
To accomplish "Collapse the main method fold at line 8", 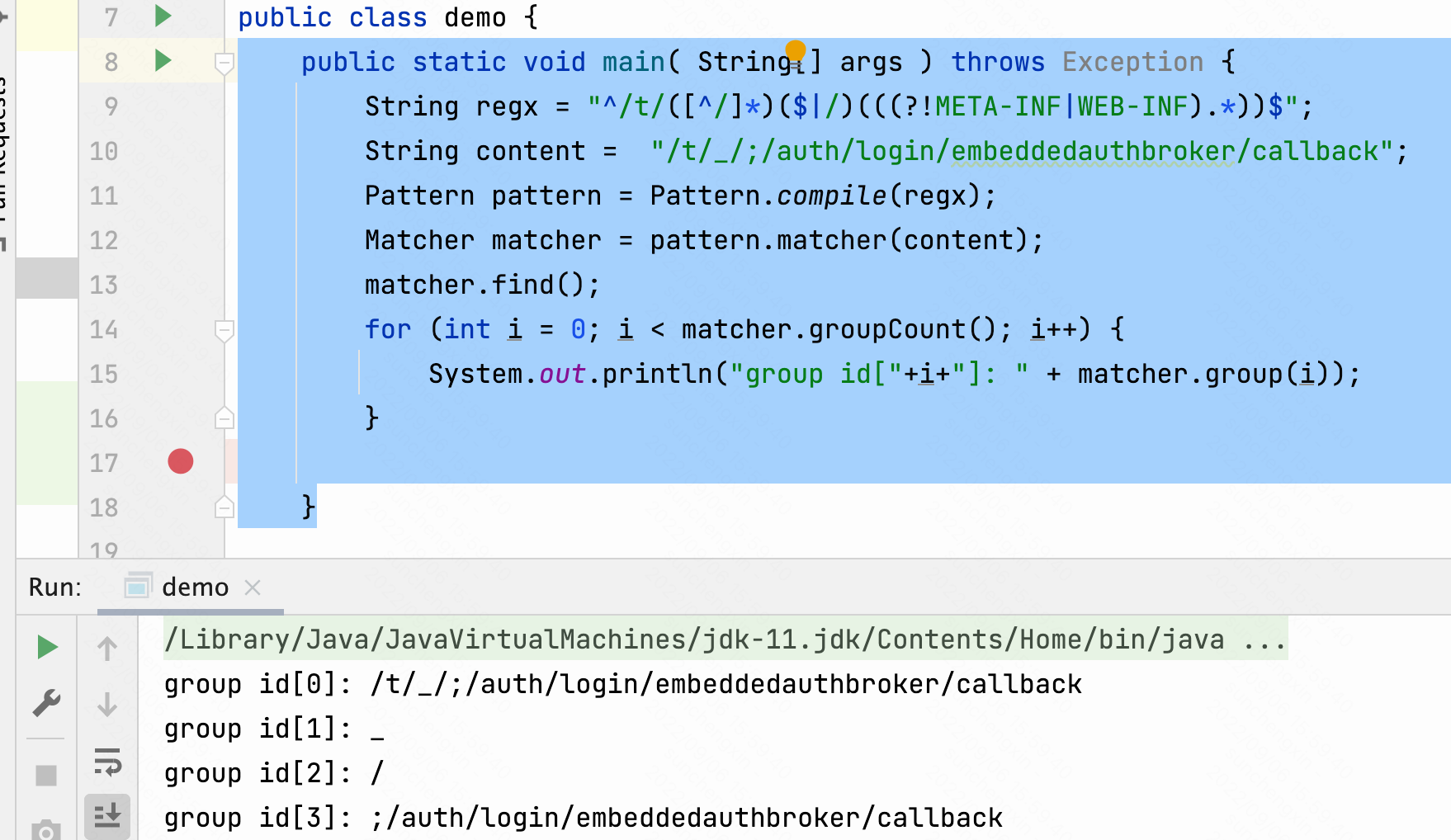I will [224, 63].
